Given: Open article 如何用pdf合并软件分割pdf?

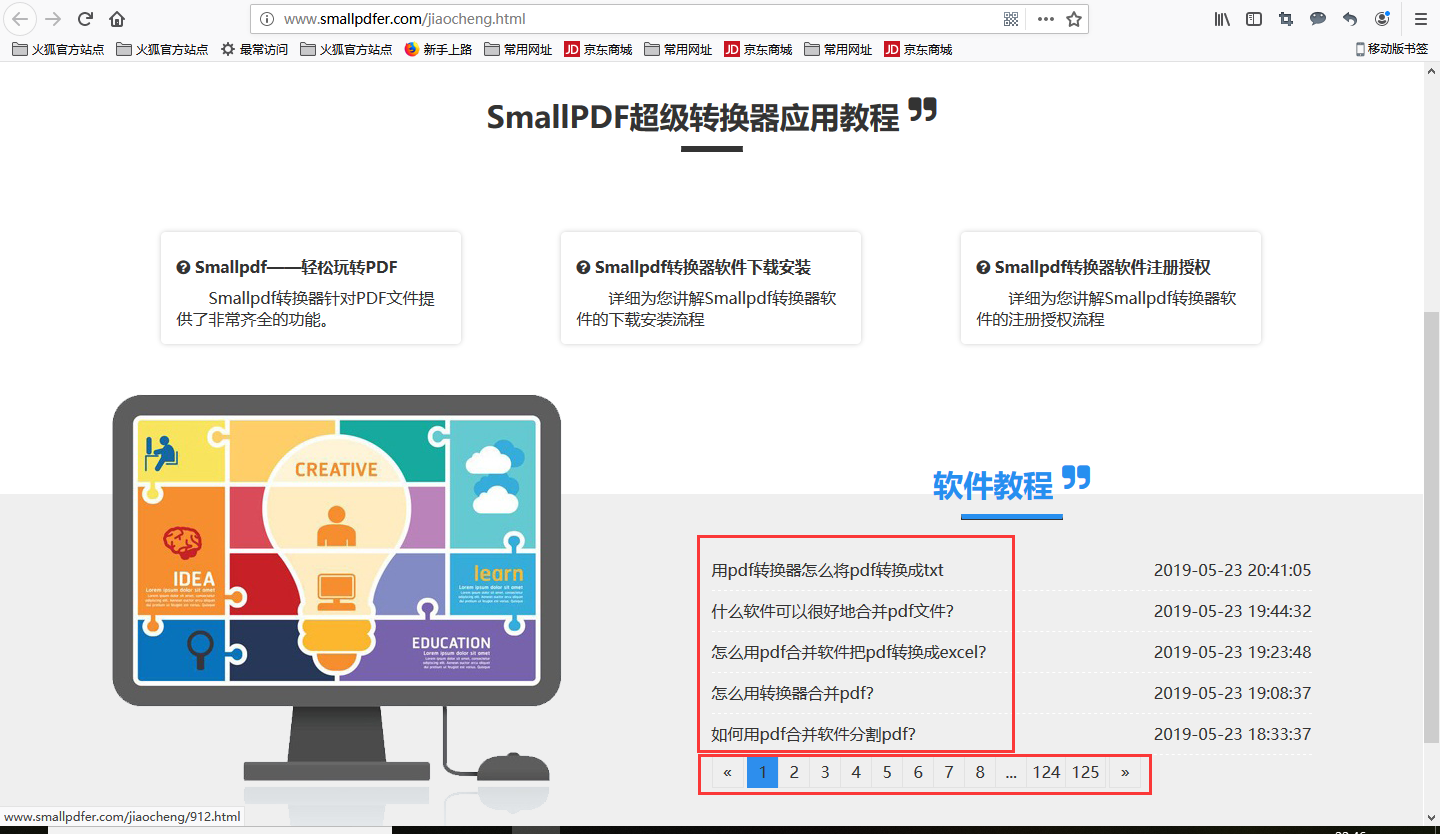Looking at the screenshot, I should pos(813,734).
